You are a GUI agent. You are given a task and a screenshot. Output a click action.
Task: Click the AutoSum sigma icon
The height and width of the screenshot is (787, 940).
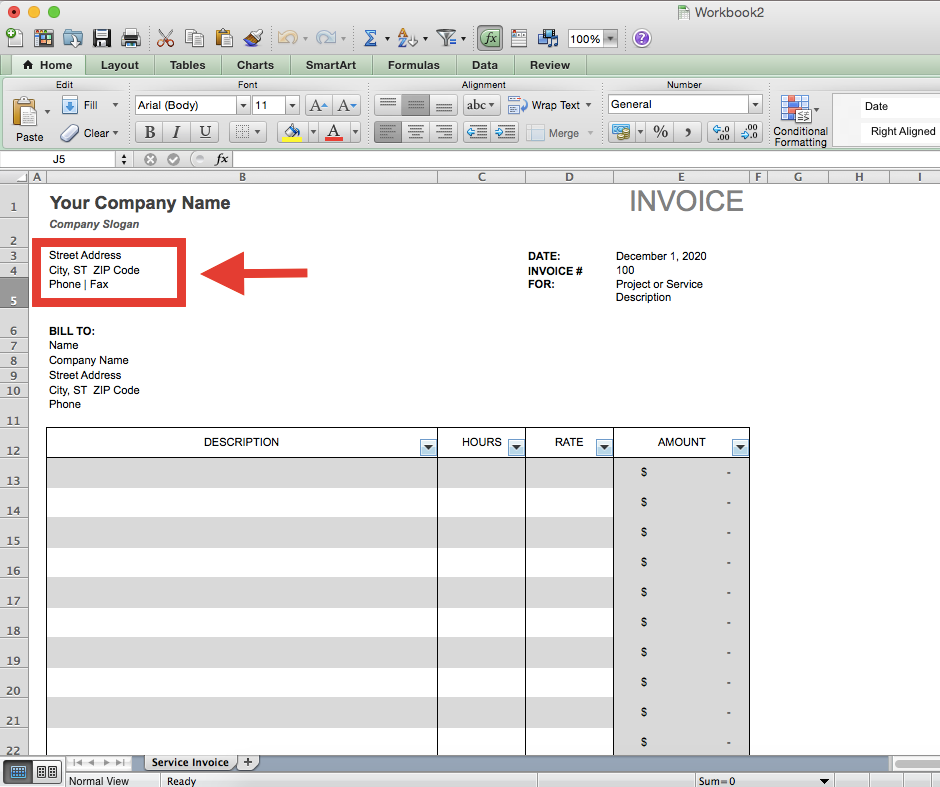[370, 38]
